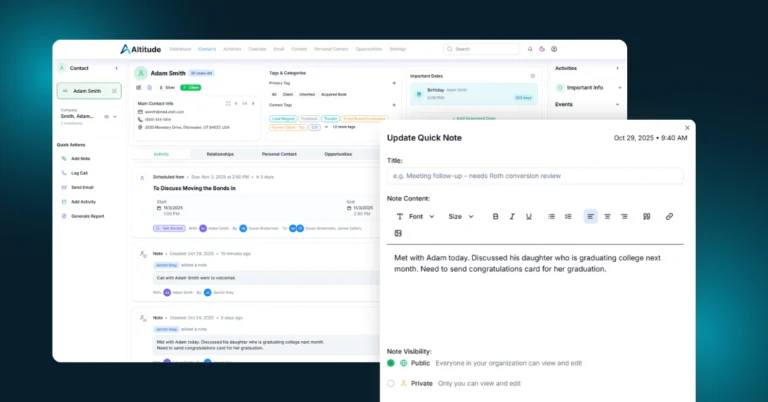Open the user profile icon in header
The width and height of the screenshot is (768, 402).
coord(554,49)
